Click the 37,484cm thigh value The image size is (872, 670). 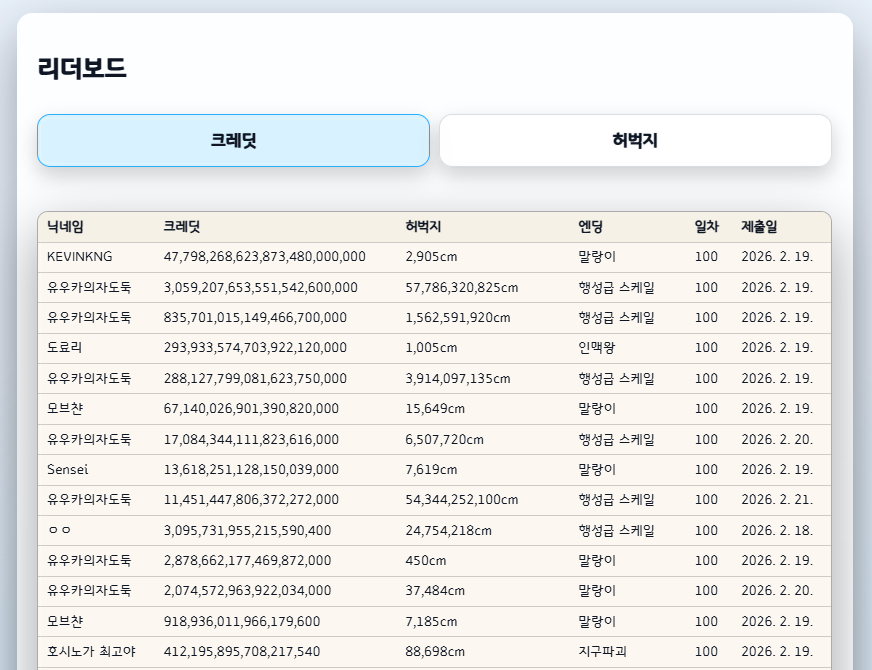click(435, 590)
